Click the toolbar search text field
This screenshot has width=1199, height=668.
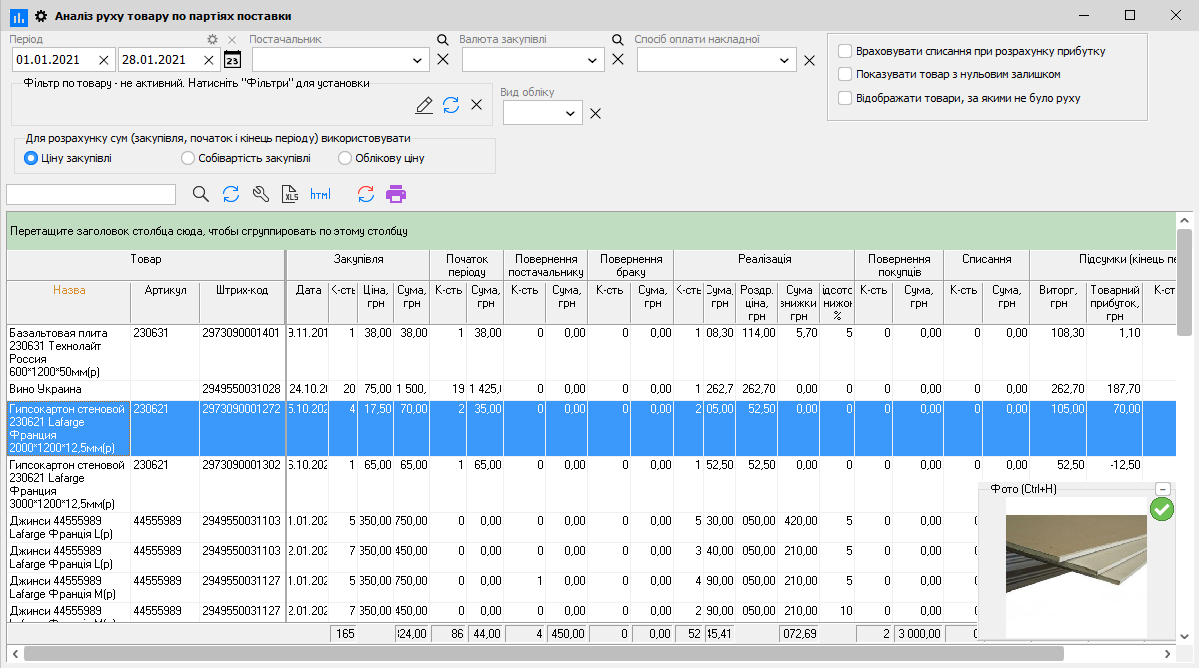point(91,194)
